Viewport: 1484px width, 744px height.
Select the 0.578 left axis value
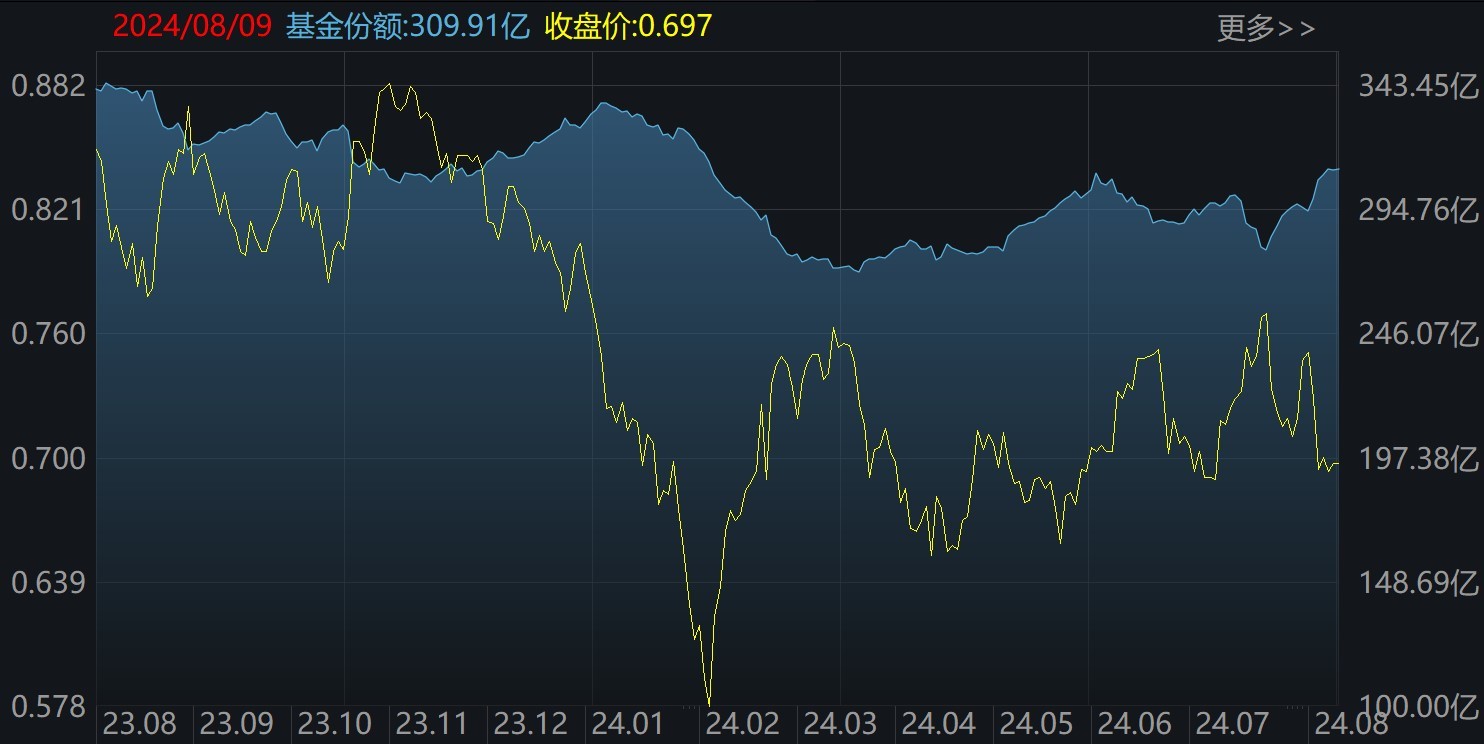pos(48,707)
